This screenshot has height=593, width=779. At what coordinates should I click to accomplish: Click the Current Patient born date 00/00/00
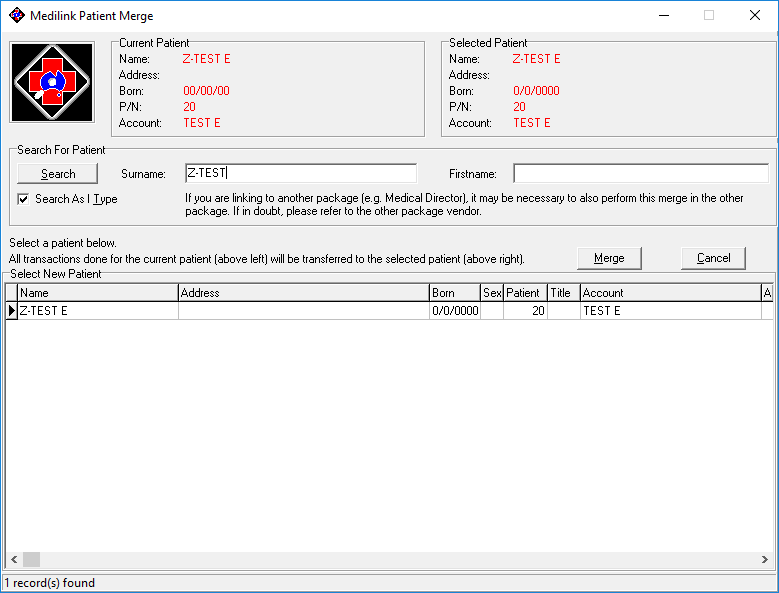click(206, 91)
